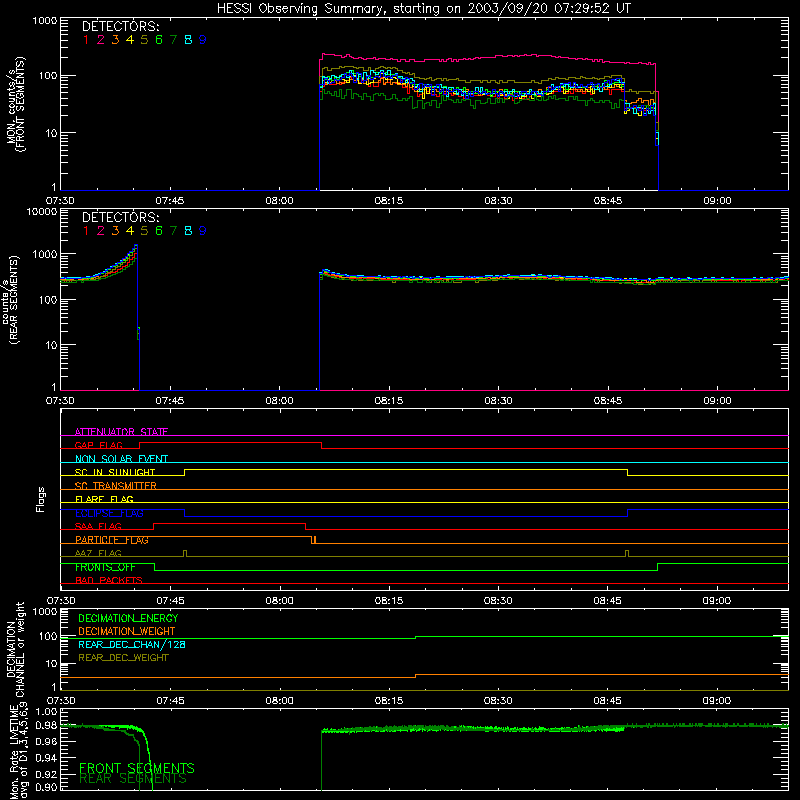Select cyan detector 8 in front segments legend

tap(188, 40)
